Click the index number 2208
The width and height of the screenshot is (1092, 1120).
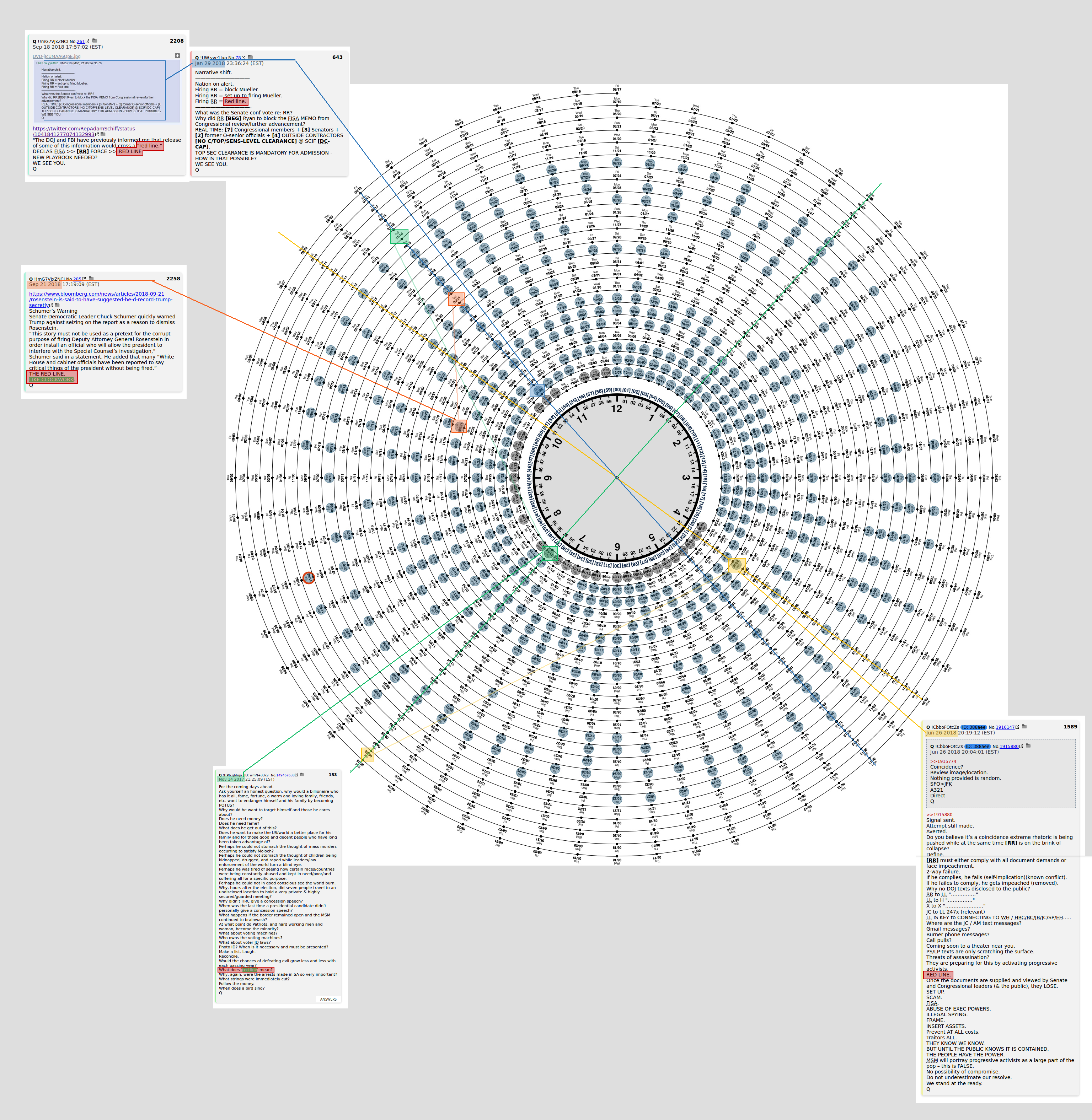[177, 41]
